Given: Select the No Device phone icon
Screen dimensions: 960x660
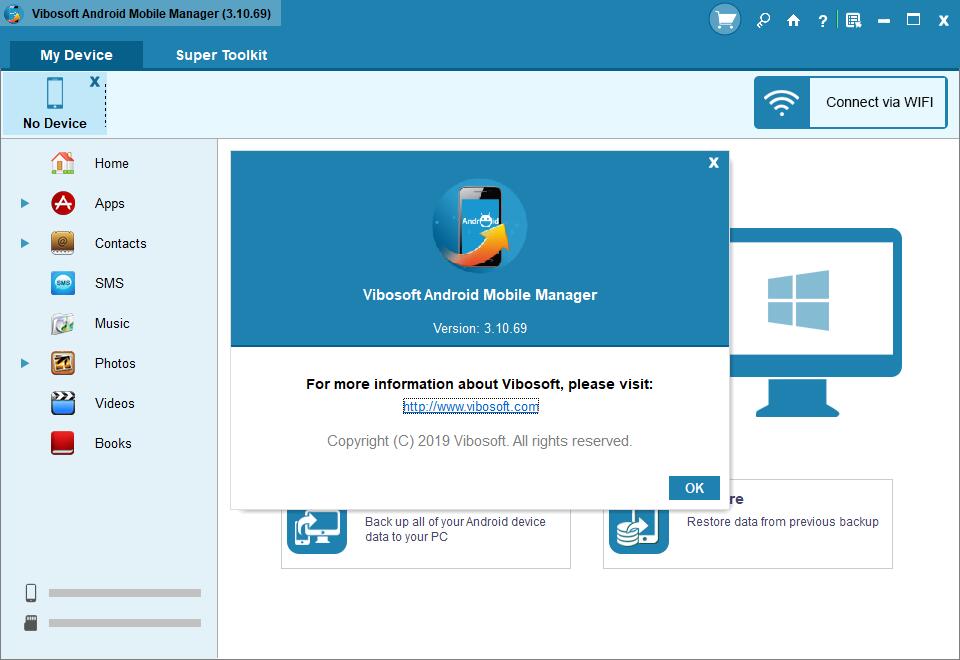Looking at the screenshot, I should (54, 92).
